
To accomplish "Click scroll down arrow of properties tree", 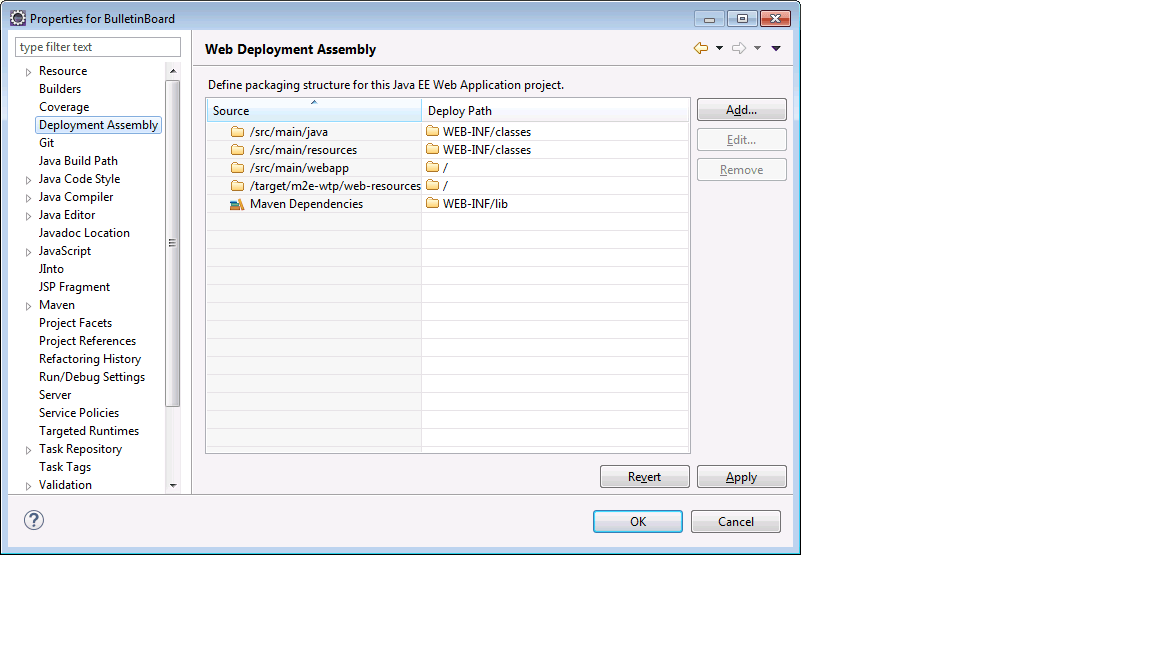I will coord(173,486).
